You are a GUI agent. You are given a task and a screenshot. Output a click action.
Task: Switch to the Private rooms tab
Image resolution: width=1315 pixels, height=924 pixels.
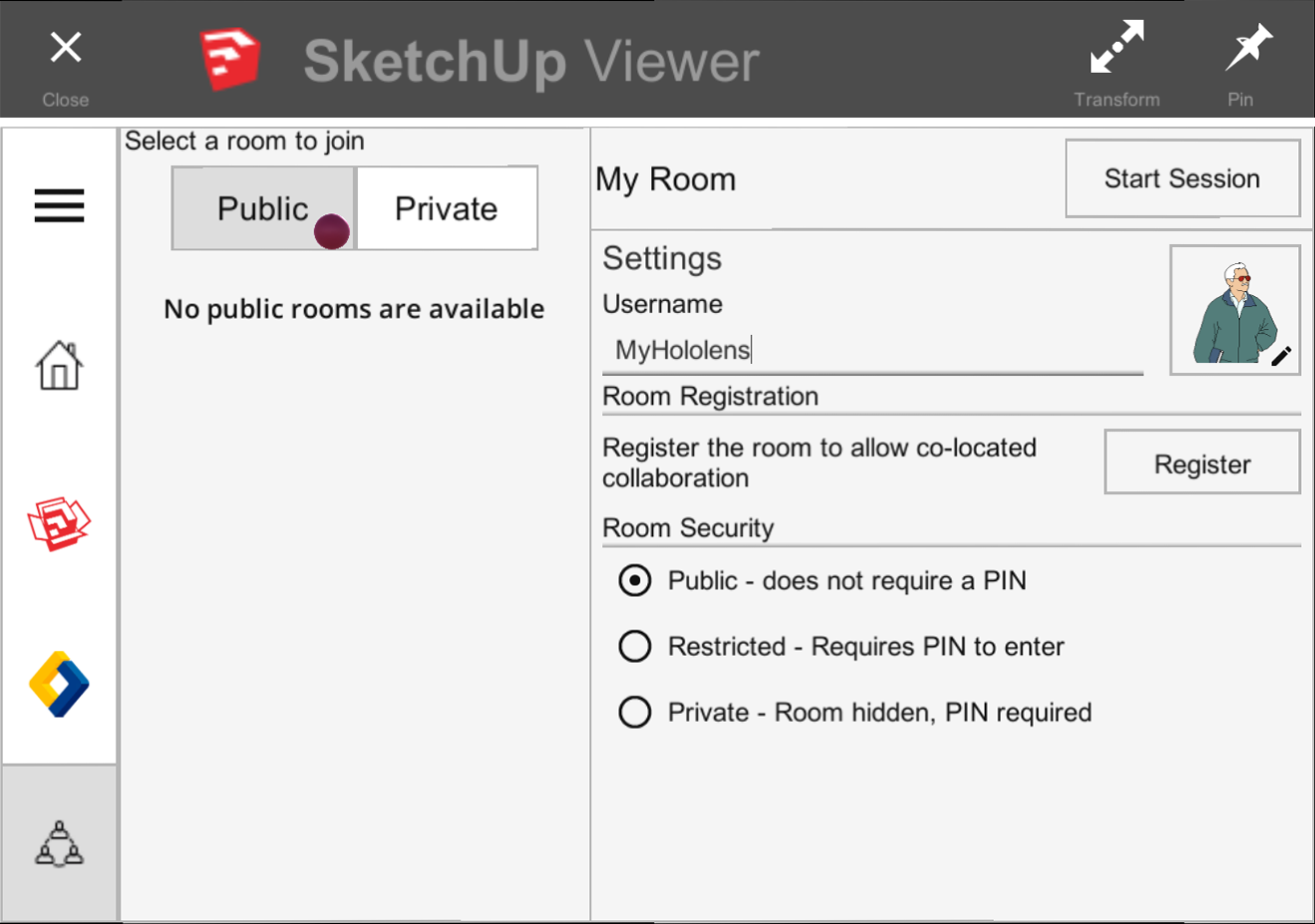click(x=447, y=208)
